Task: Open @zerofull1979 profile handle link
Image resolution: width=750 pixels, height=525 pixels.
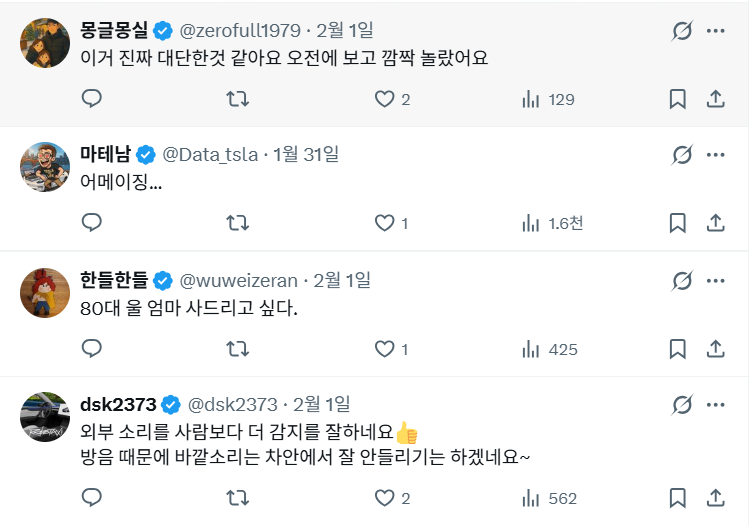Action: coord(240,31)
